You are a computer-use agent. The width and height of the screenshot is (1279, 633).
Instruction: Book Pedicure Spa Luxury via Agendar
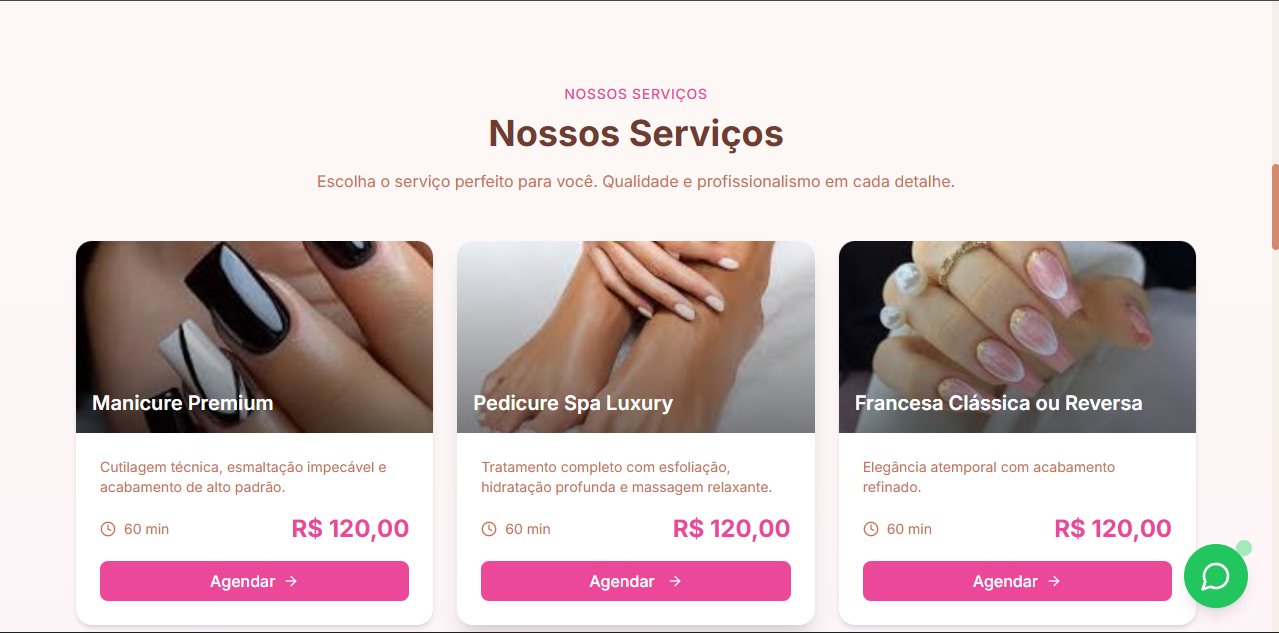pyautogui.click(x=636, y=581)
